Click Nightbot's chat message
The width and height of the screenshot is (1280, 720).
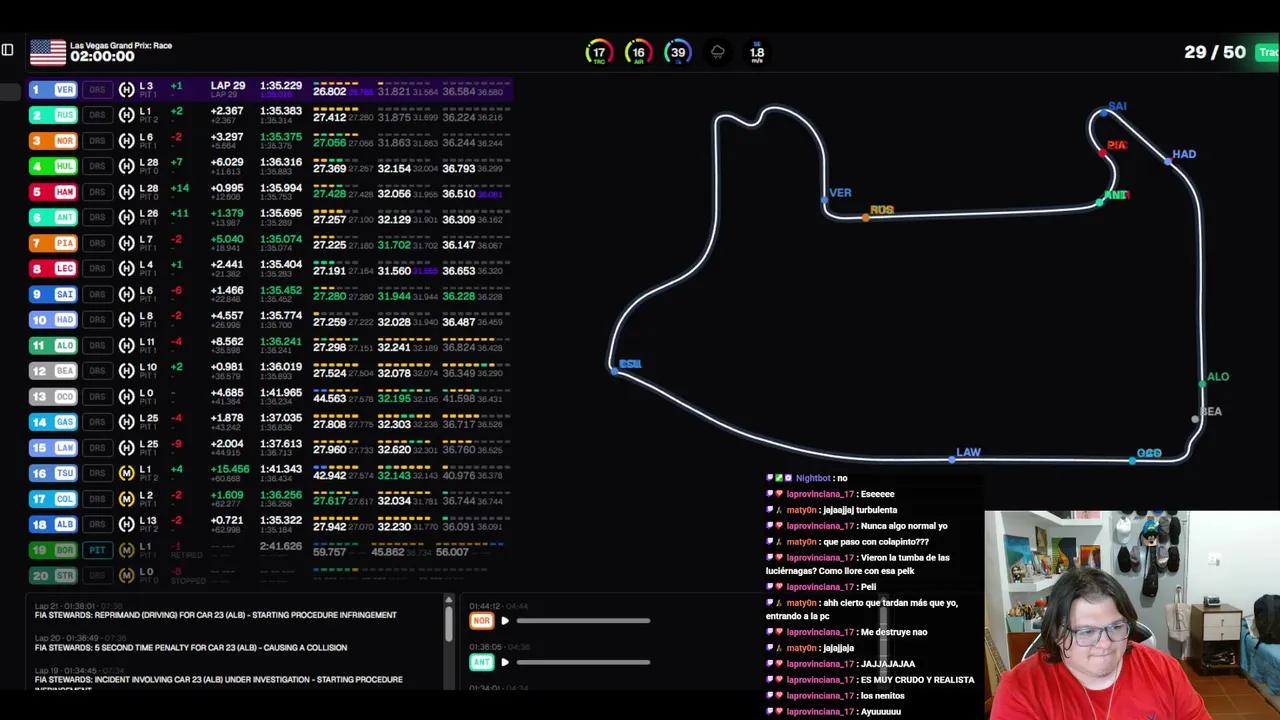806,478
